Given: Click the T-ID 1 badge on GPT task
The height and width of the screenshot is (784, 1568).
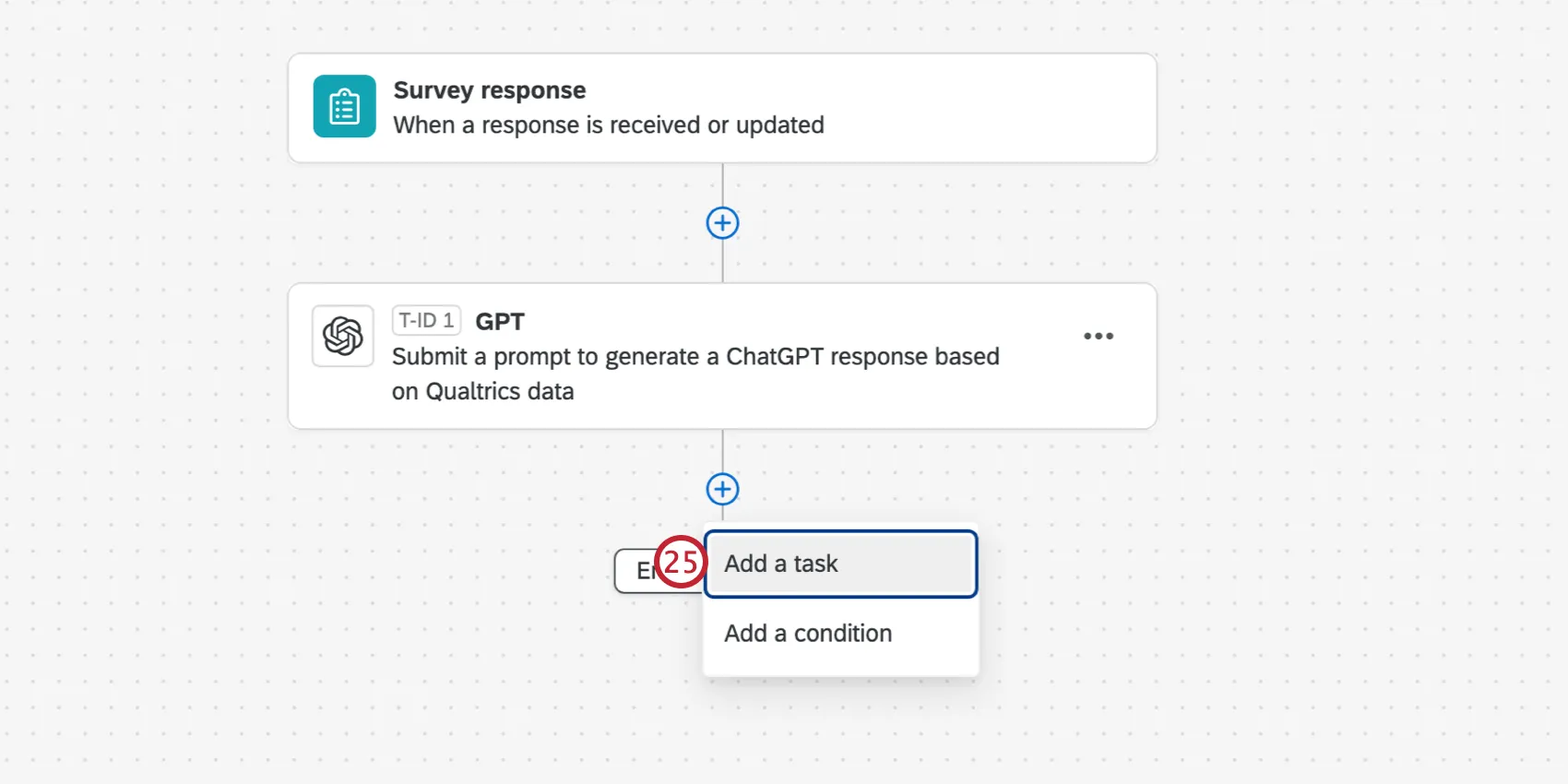Looking at the screenshot, I should [426, 320].
